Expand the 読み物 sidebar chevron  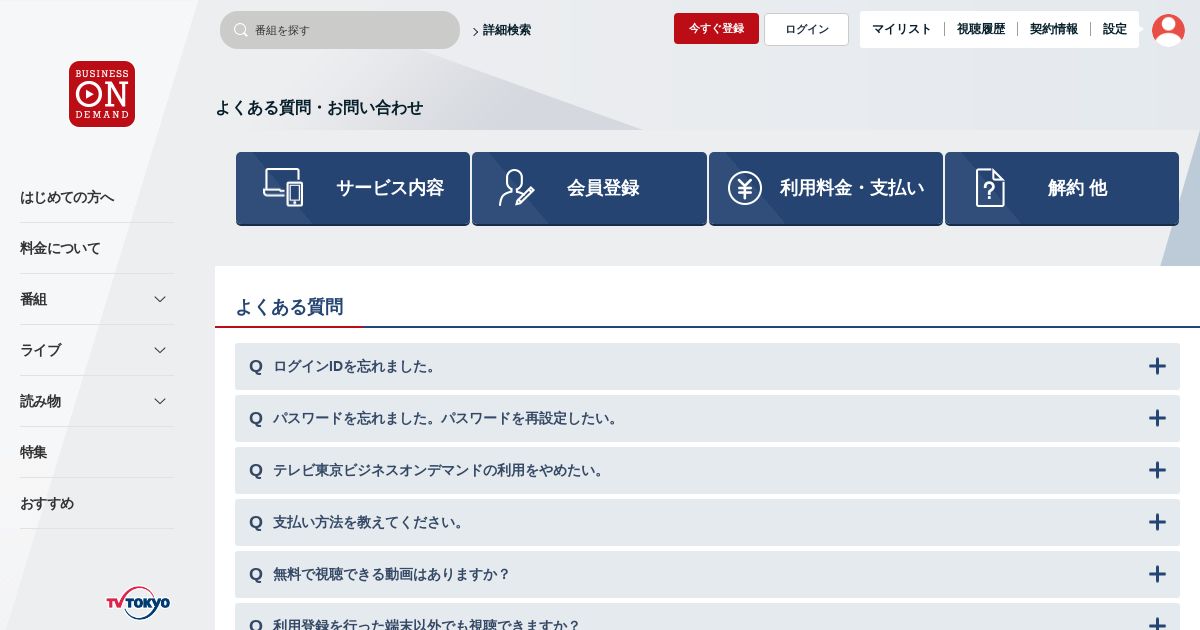coord(160,401)
